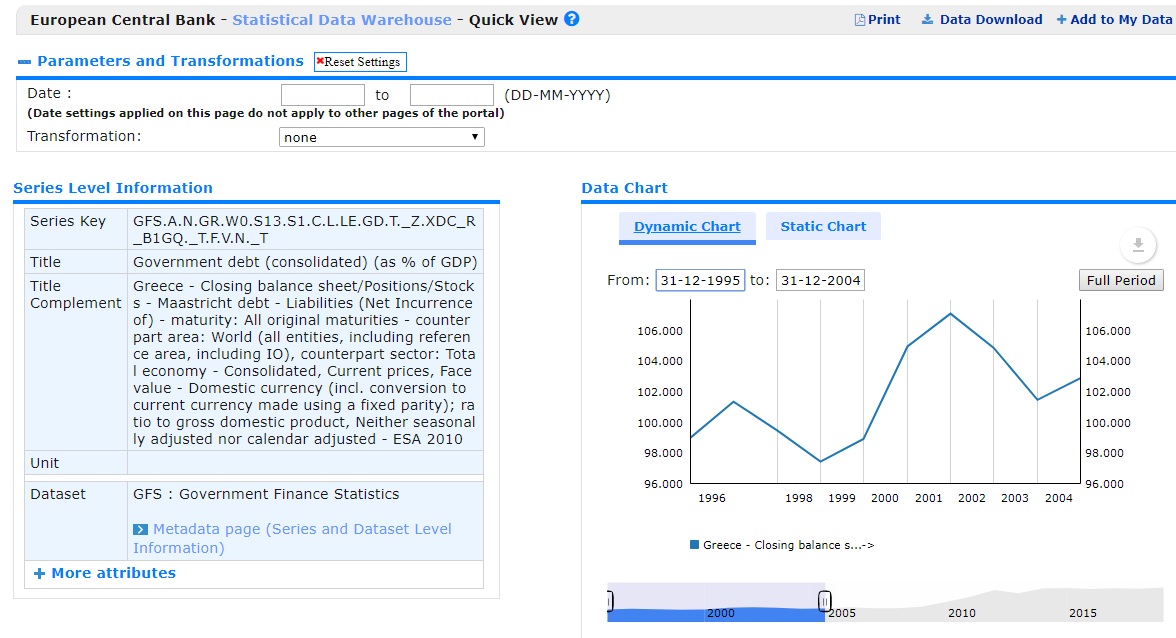Screen dimensions: 1176x638
Task: Click the chart download arrow icon
Action: coord(1138,244)
